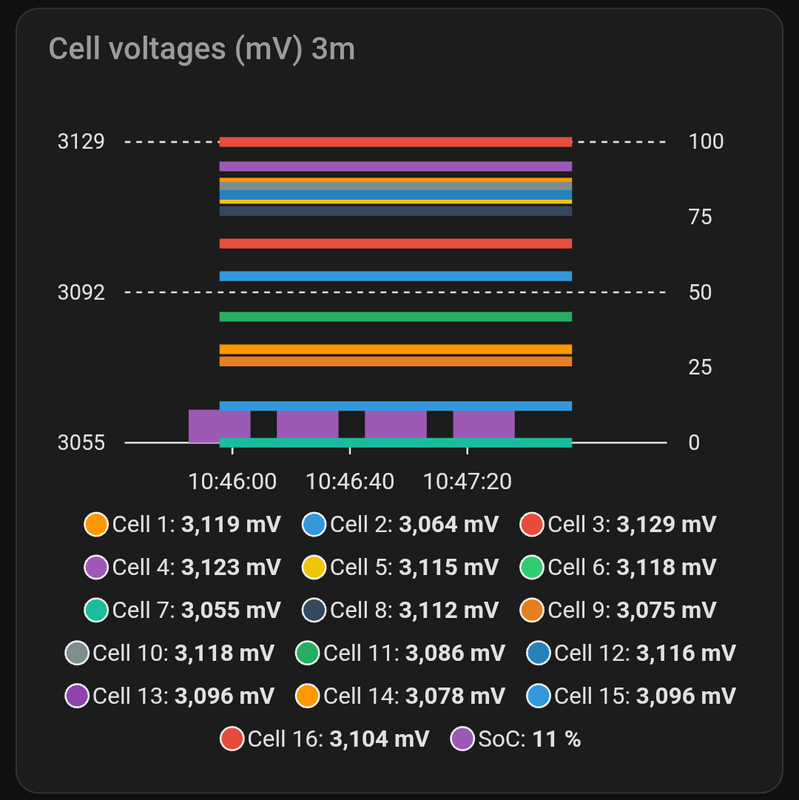Click Cell 12 blue legend circle
The height and width of the screenshot is (800, 799).
click(538, 653)
